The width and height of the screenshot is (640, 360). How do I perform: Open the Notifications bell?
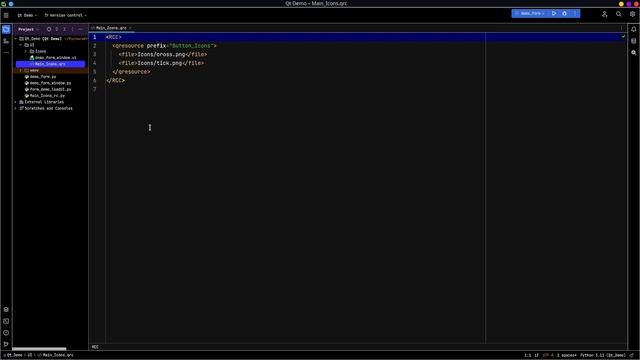coord(633,29)
